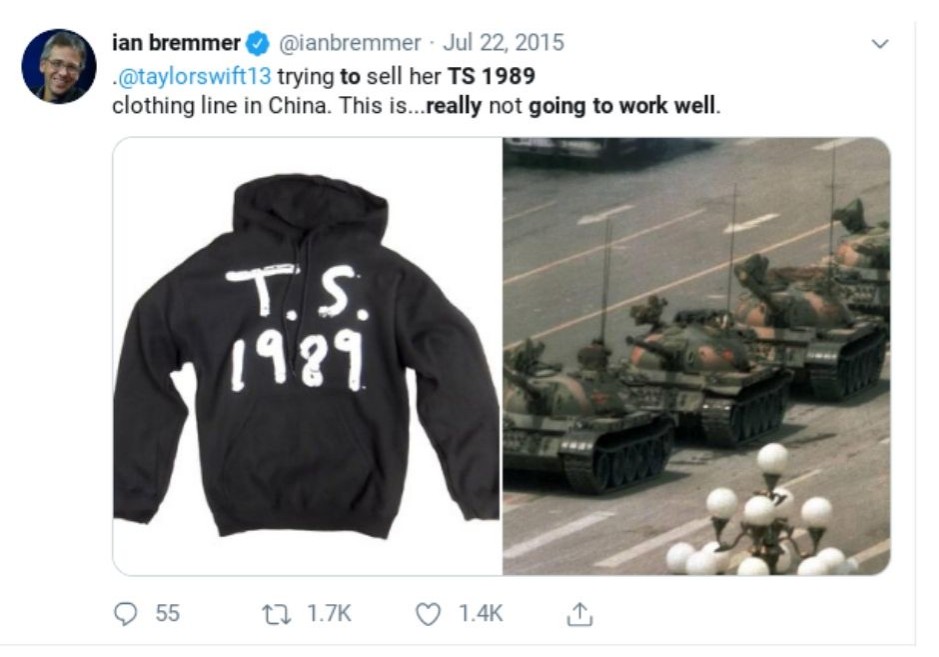Click the blue verified badge
Viewport: 939px width, 657px height.
click(x=258, y=43)
